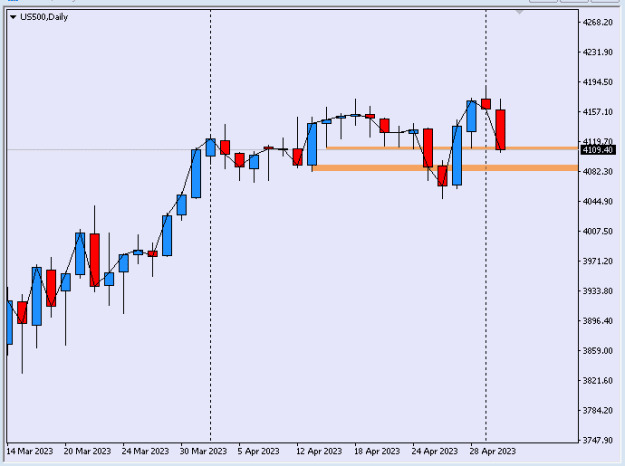Click the 12 Apr 2023 date label
The height and width of the screenshot is (466, 625).
click(319, 451)
